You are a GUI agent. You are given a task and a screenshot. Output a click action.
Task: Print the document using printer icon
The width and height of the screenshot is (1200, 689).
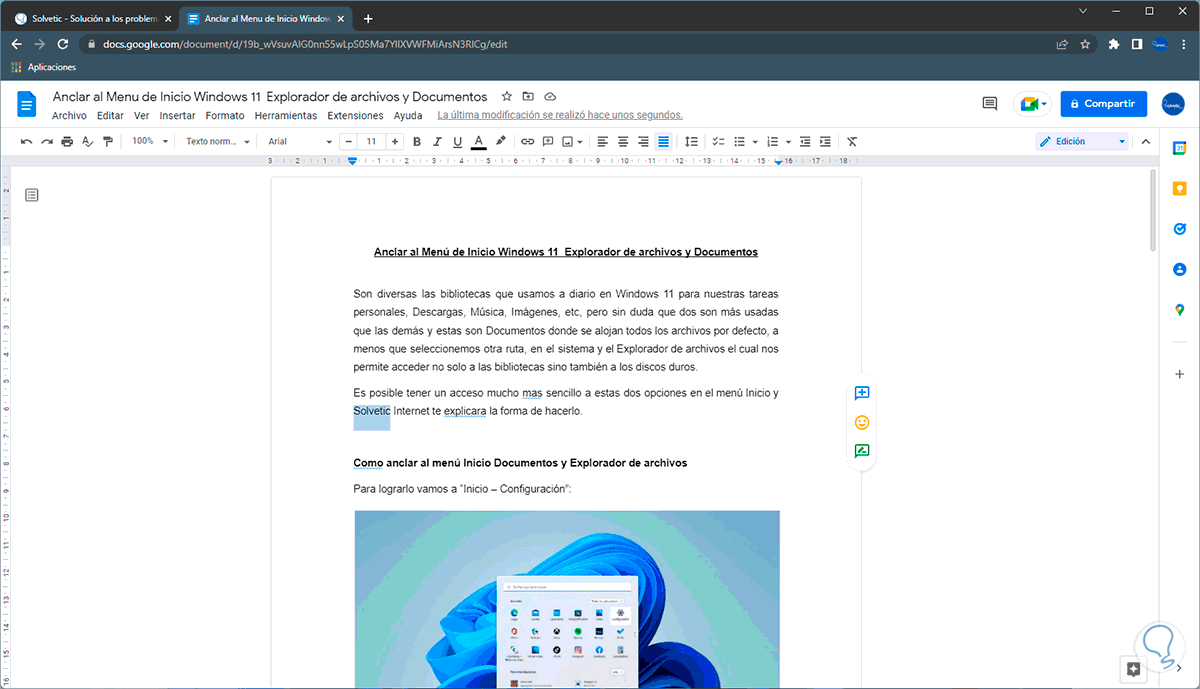coord(67,142)
